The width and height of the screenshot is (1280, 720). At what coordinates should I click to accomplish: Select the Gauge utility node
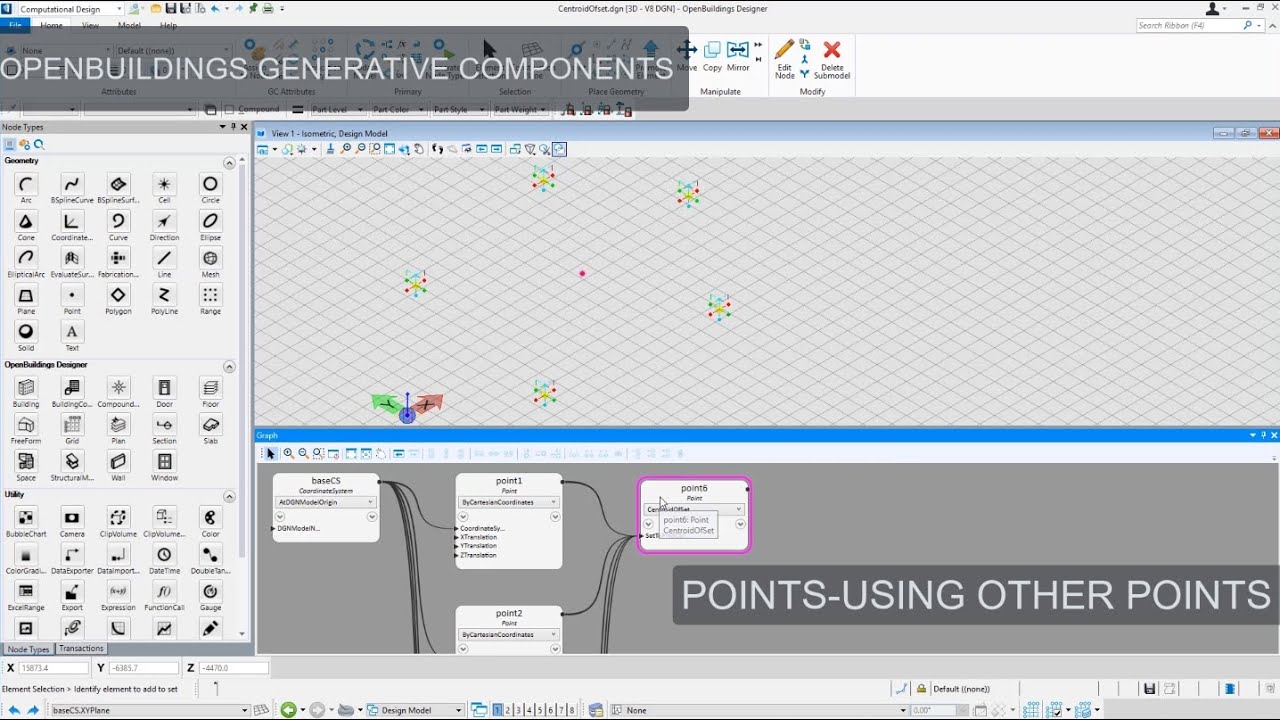pos(210,596)
